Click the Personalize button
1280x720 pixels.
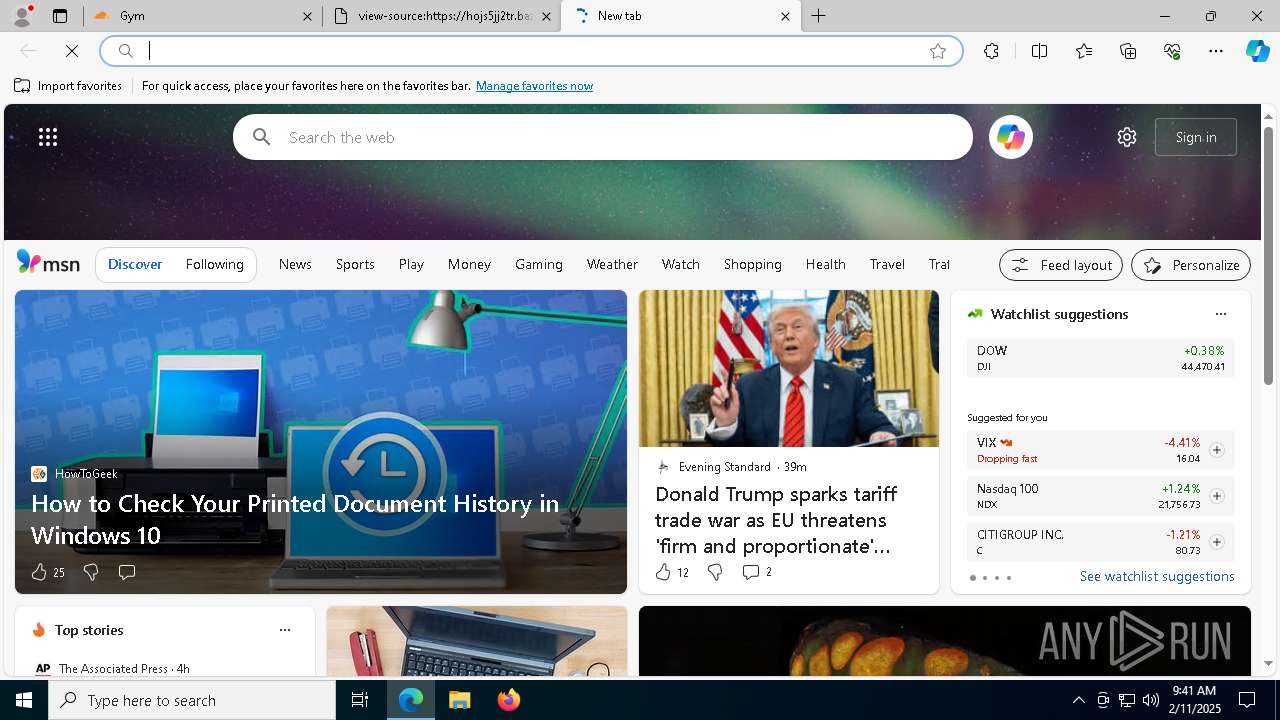(1191, 265)
